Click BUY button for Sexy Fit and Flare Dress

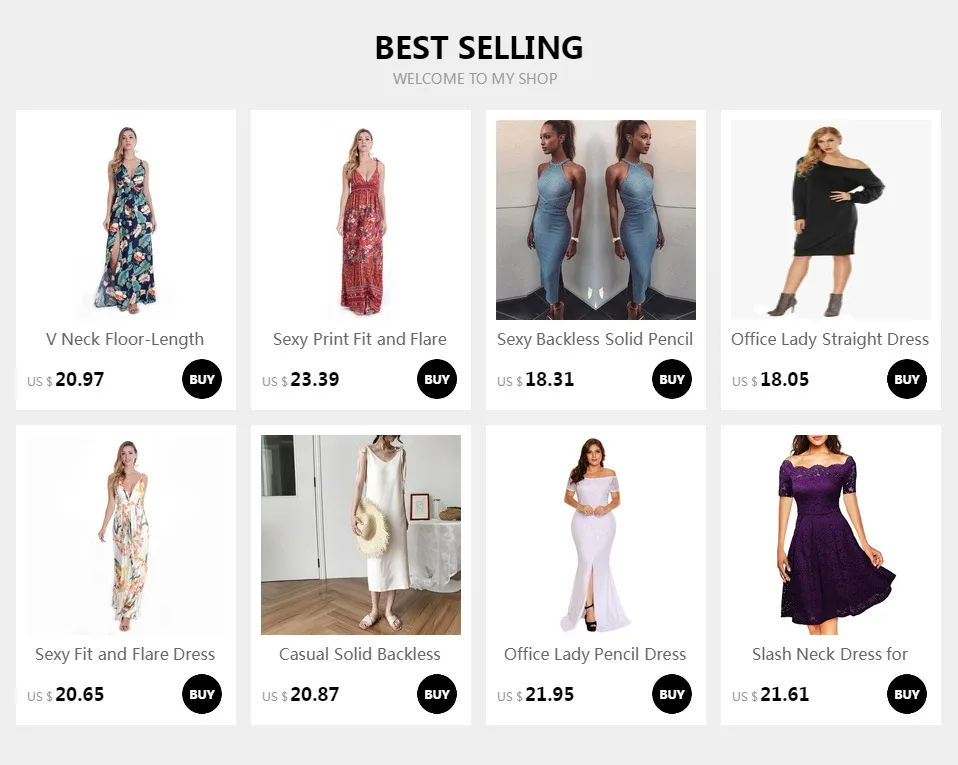click(x=202, y=694)
